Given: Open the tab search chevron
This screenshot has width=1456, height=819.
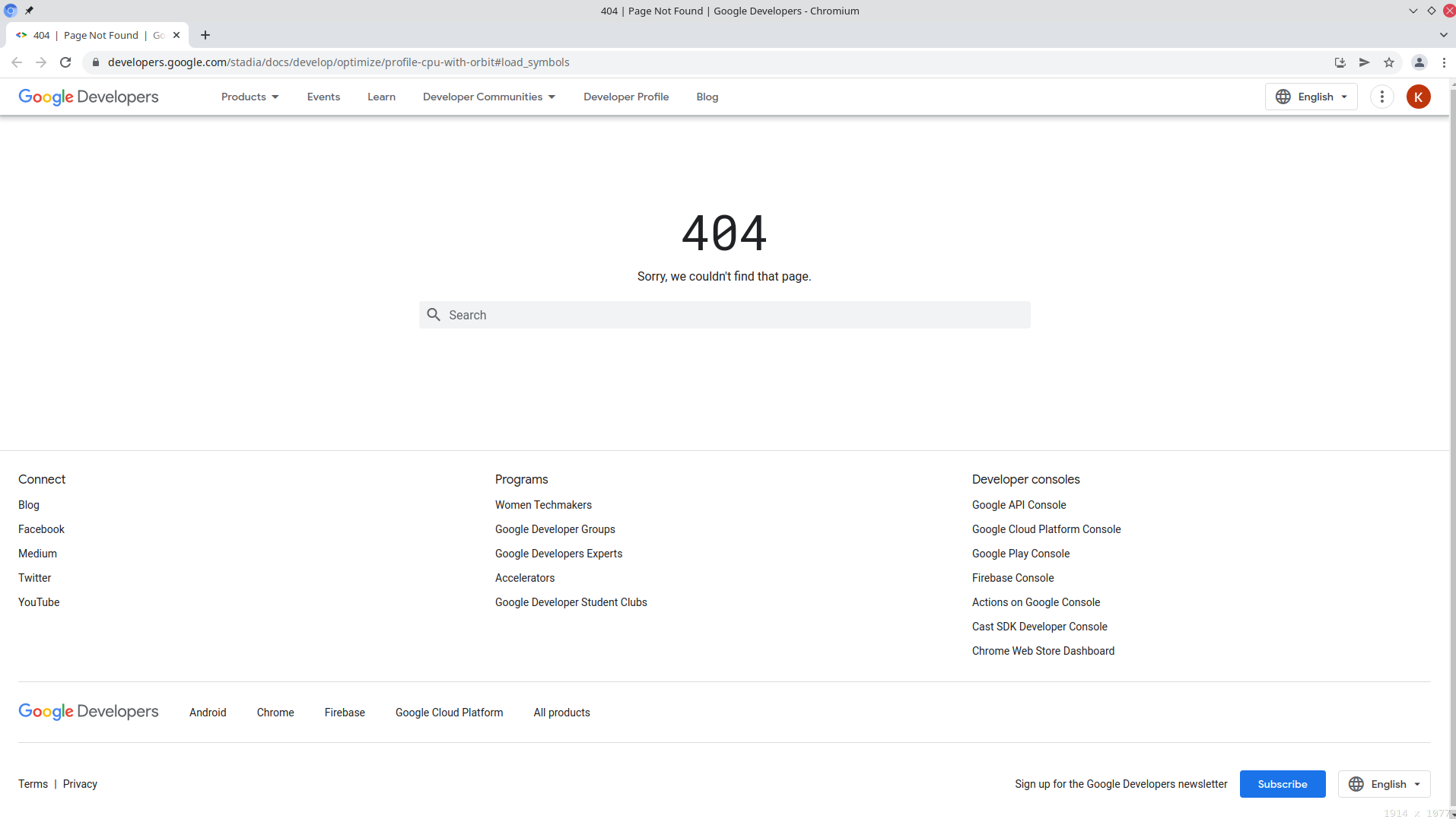Looking at the screenshot, I should [x=1443, y=35].
